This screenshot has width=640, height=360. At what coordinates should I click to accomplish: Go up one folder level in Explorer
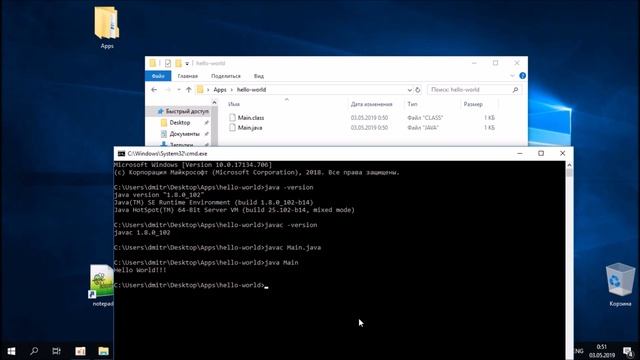[x=188, y=89]
